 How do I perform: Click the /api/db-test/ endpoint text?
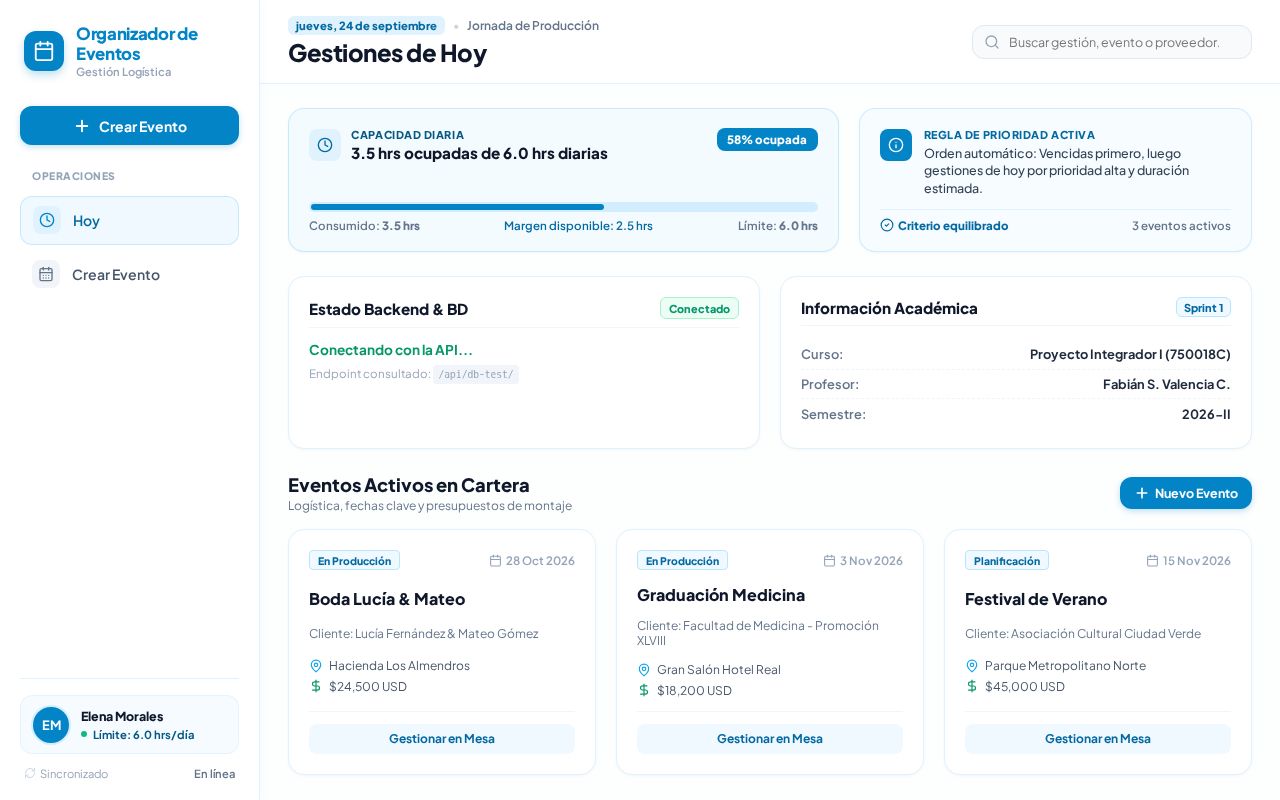476,374
